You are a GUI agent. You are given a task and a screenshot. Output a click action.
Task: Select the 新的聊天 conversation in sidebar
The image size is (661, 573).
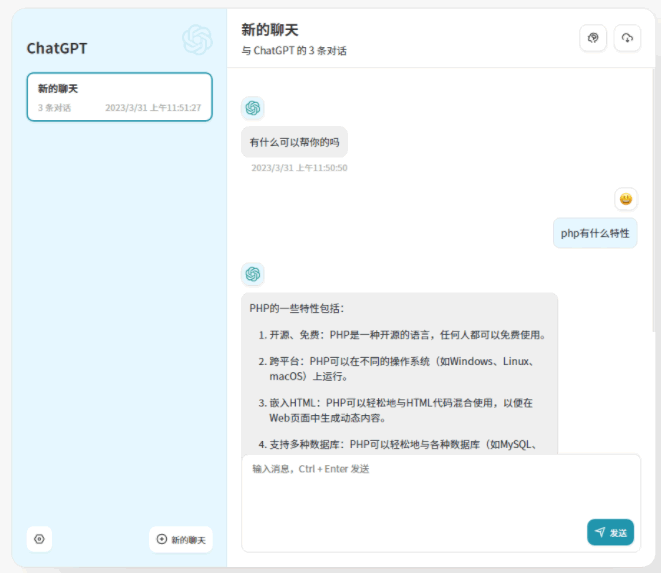point(119,97)
